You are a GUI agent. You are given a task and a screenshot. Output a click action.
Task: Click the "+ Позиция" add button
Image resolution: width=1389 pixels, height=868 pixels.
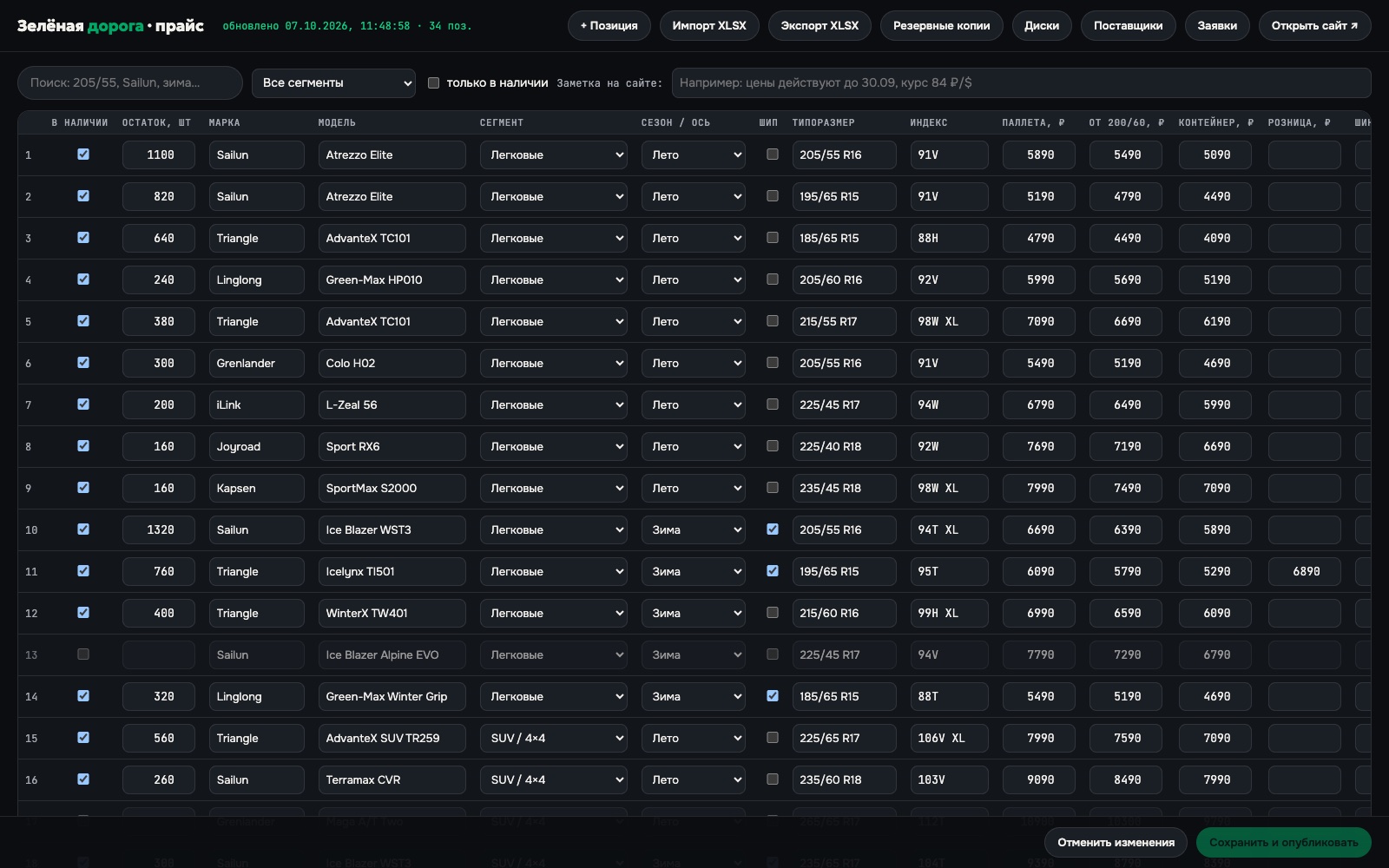coord(609,25)
